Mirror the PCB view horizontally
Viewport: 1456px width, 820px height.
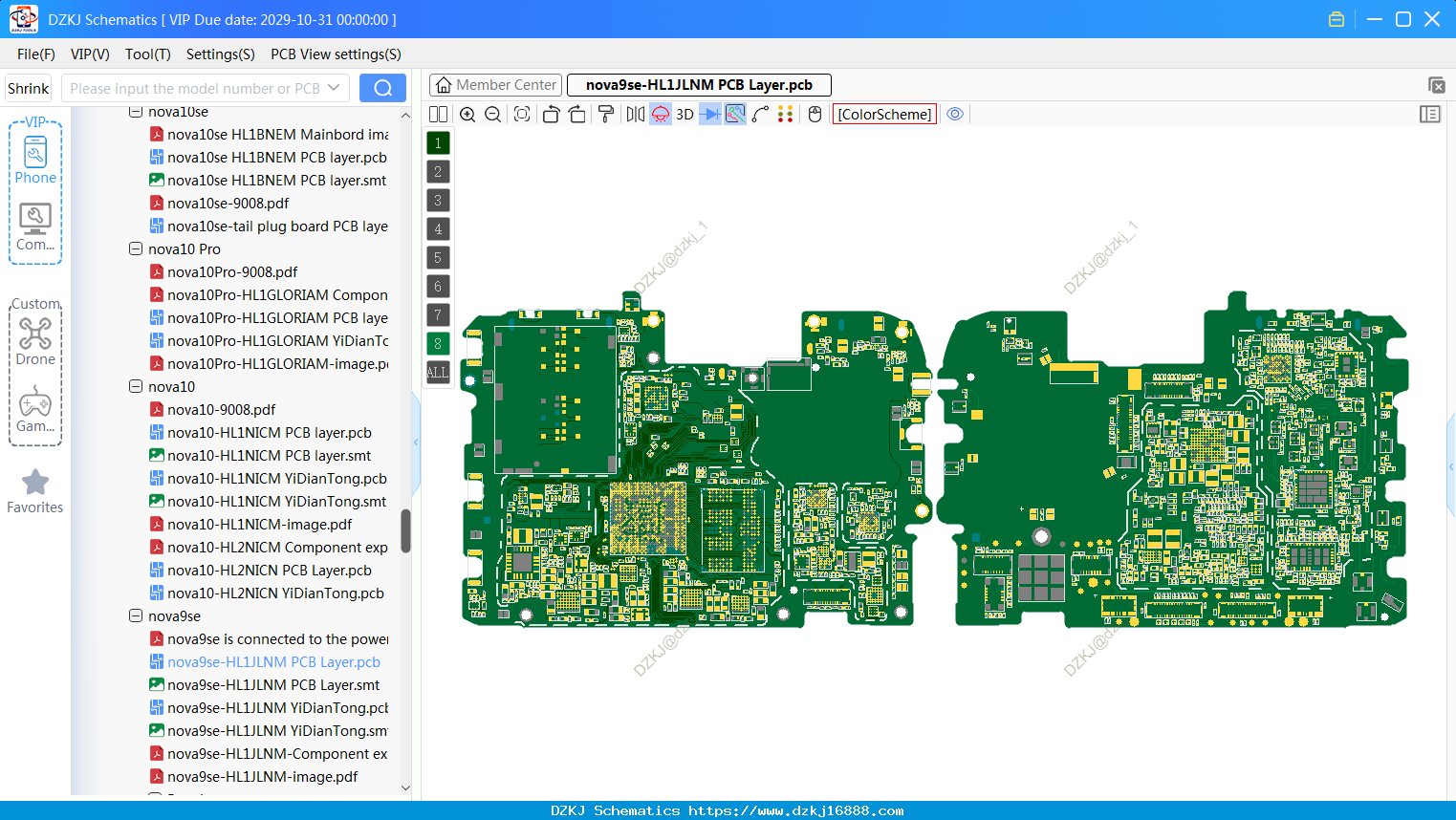click(636, 115)
